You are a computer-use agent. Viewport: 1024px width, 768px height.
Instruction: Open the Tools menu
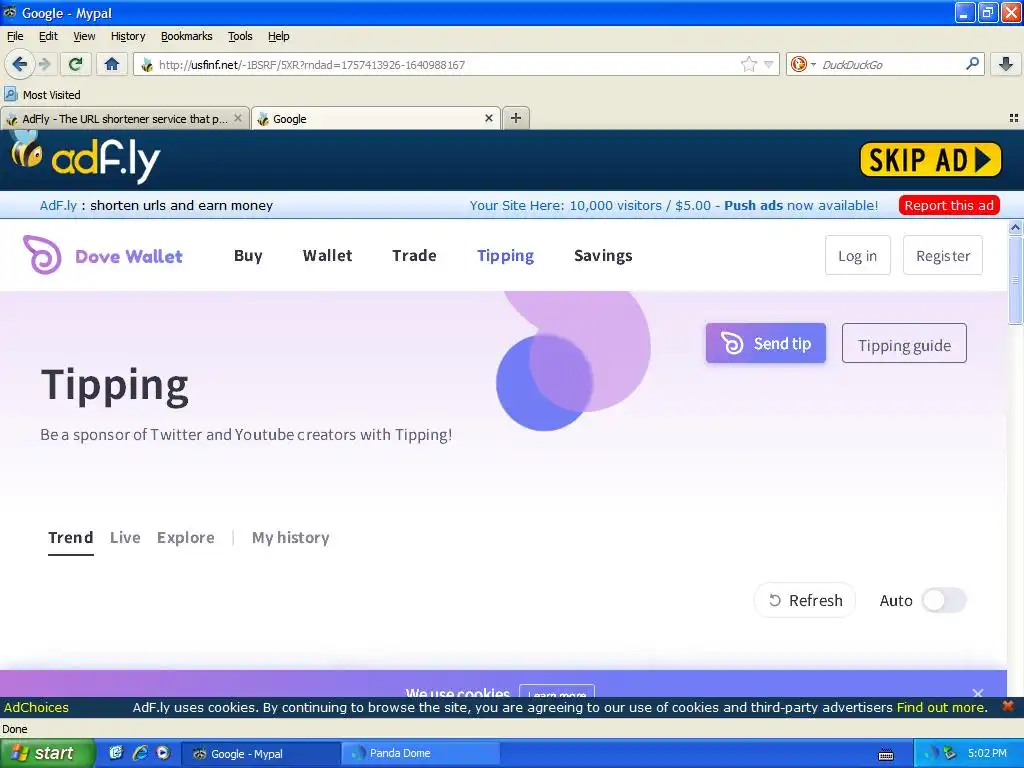[240, 36]
